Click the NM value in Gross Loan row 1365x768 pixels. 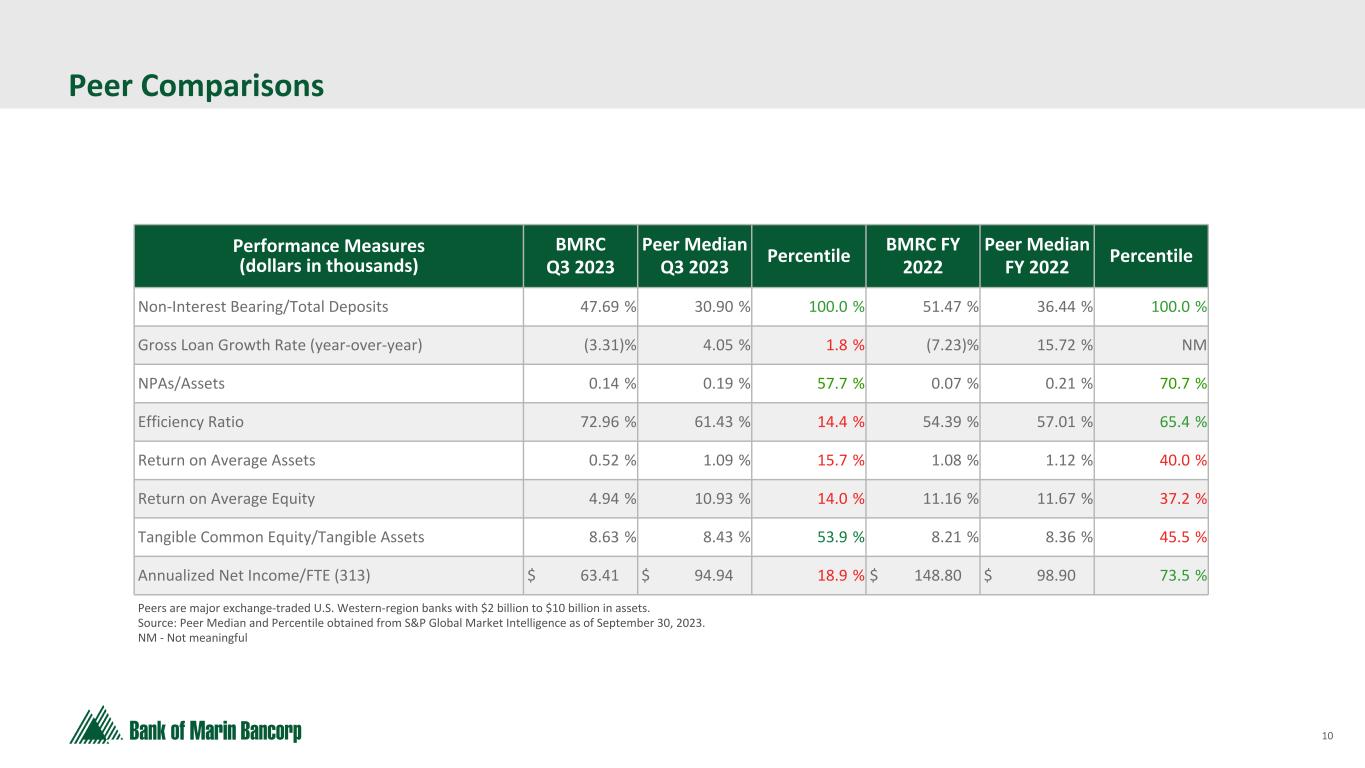click(1194, 346)
